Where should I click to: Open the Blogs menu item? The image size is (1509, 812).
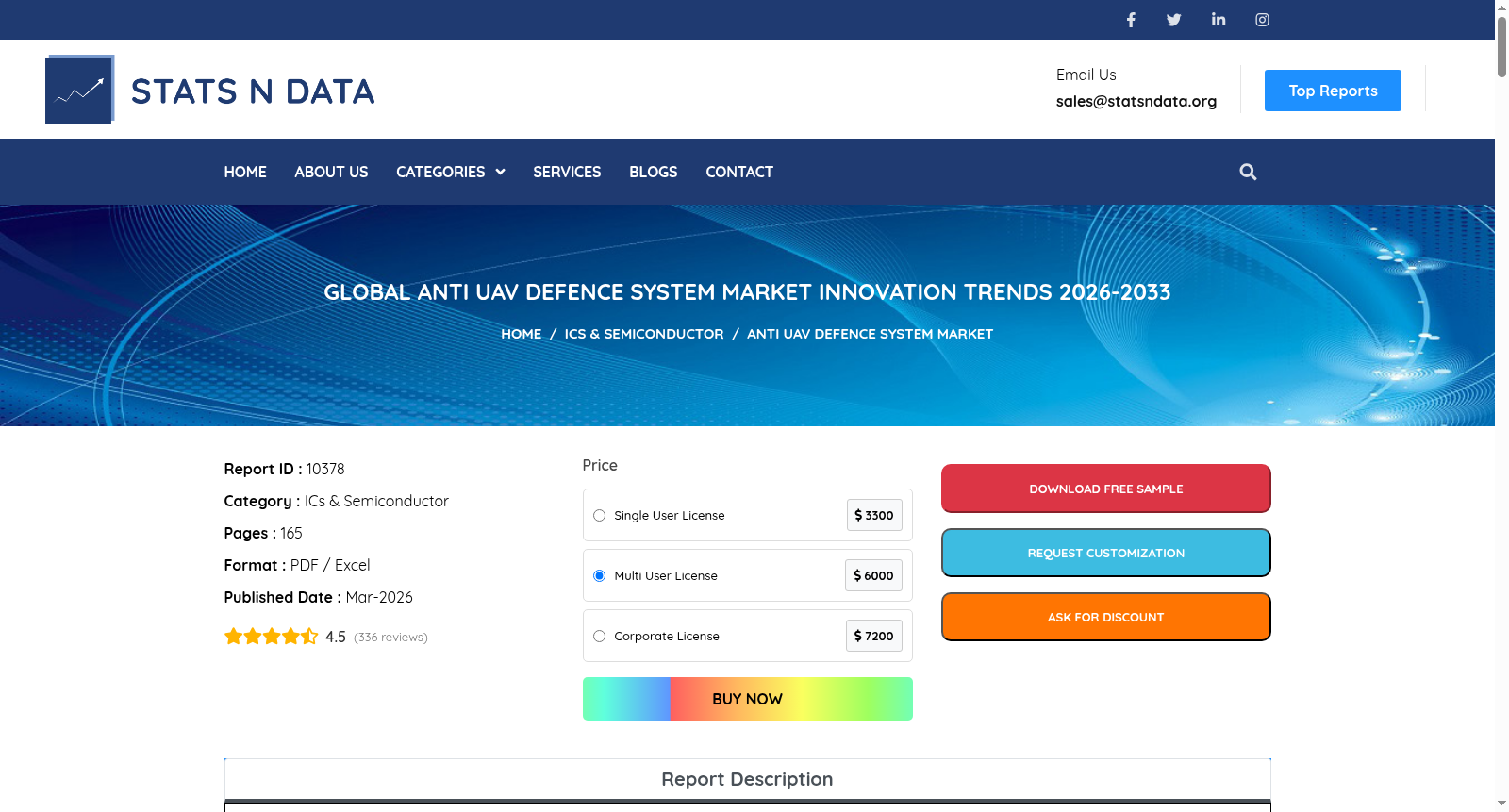click(x=654, y=172)
